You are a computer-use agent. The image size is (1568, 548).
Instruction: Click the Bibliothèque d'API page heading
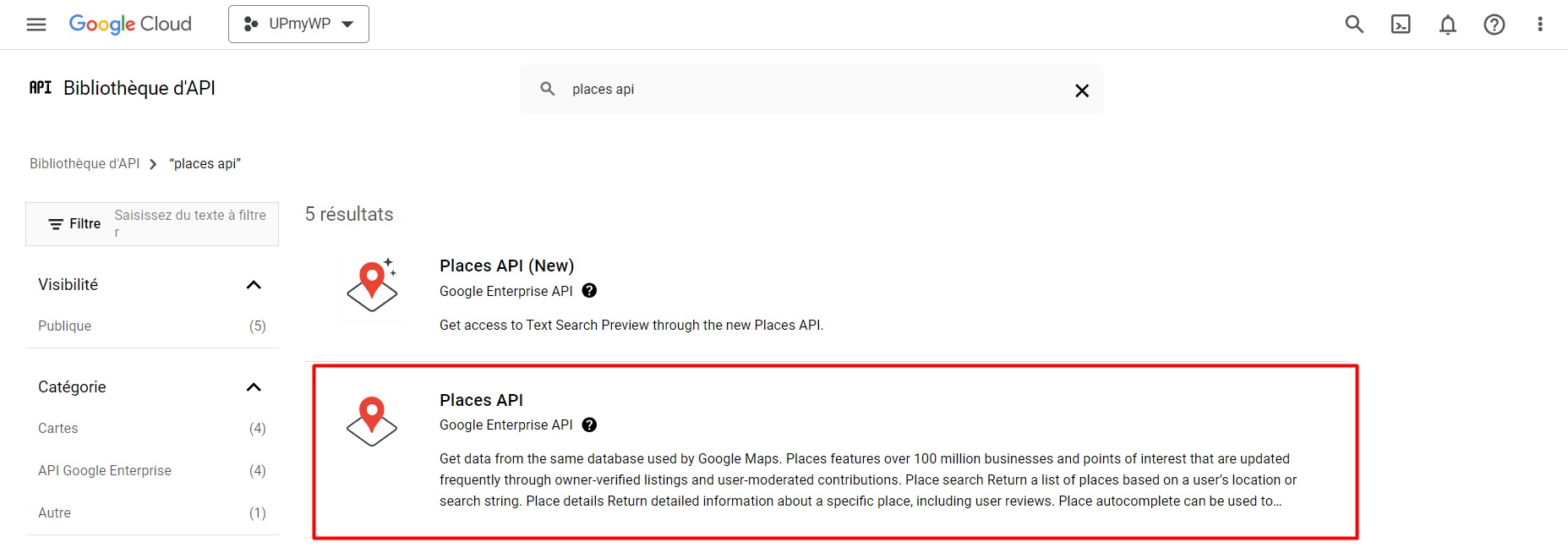click(139, 88)
